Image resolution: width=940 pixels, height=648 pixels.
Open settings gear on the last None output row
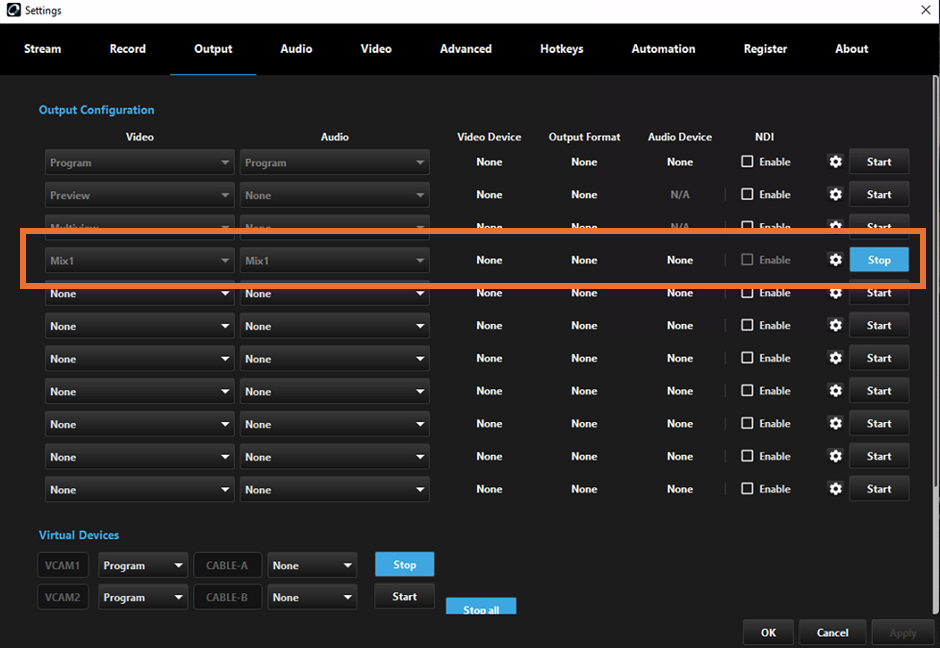pos(835,488)
